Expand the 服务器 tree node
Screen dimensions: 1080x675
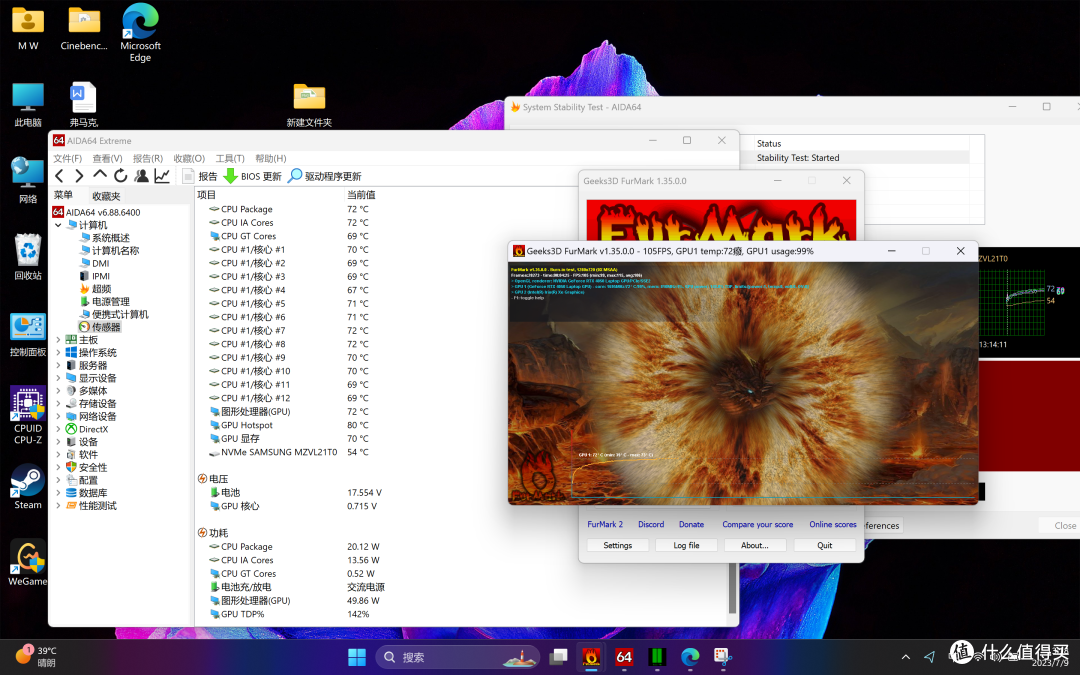pos(59,365)
